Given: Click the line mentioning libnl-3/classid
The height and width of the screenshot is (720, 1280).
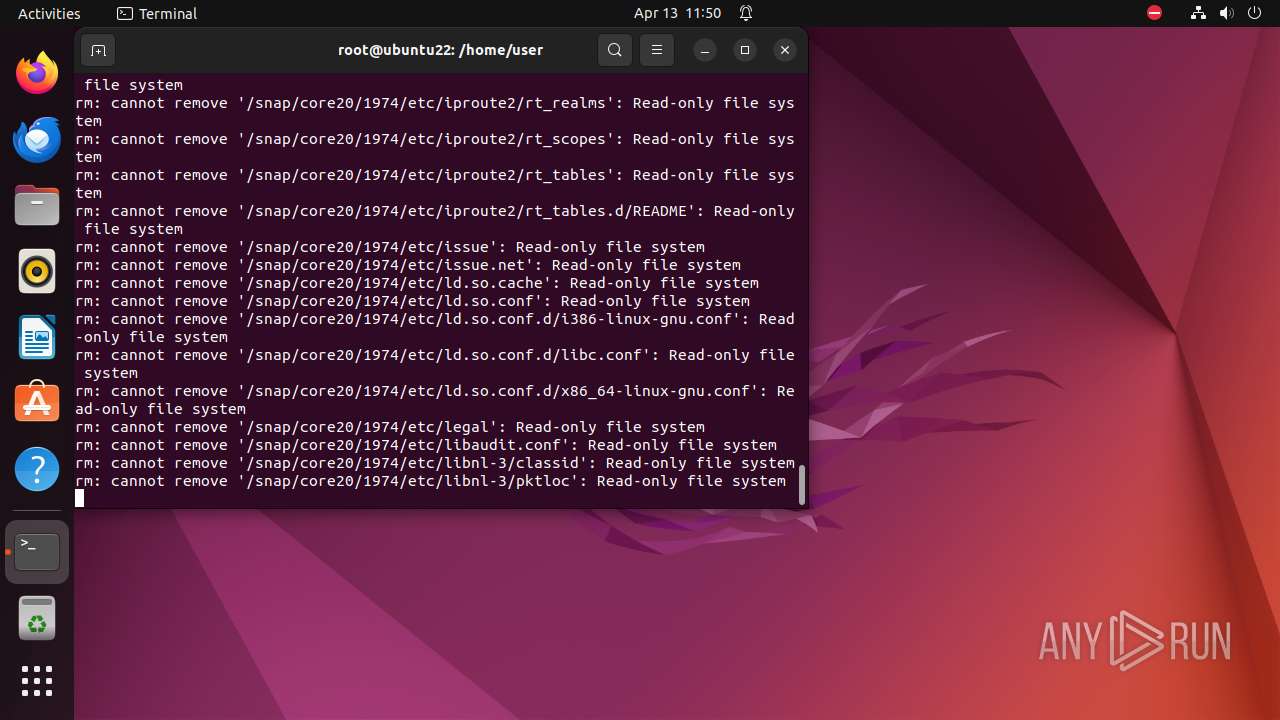Looking at the screenshot, I should coord(435,463).
